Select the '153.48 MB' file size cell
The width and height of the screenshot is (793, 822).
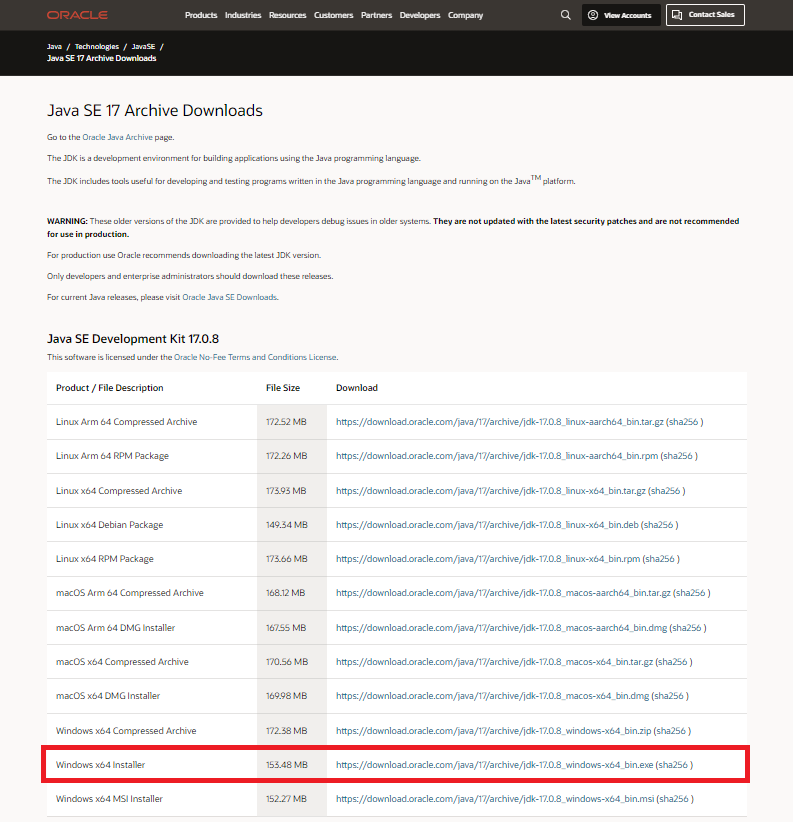point(291,765)
